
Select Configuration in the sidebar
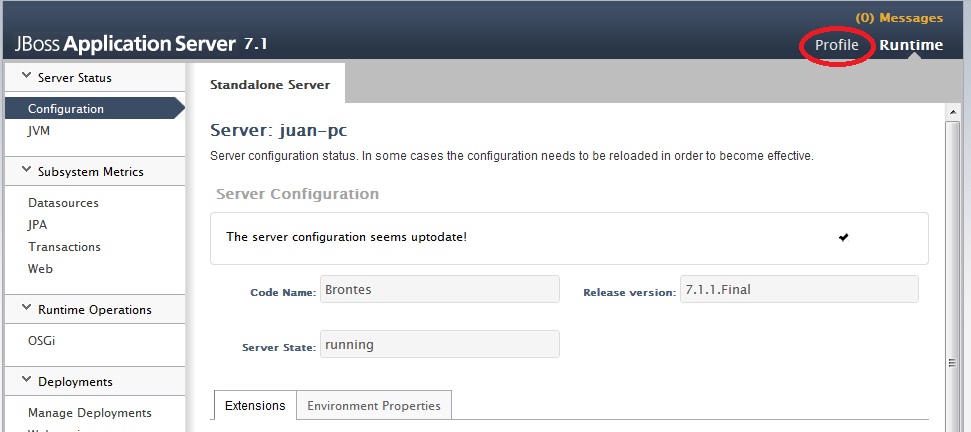tap(66, 109)
